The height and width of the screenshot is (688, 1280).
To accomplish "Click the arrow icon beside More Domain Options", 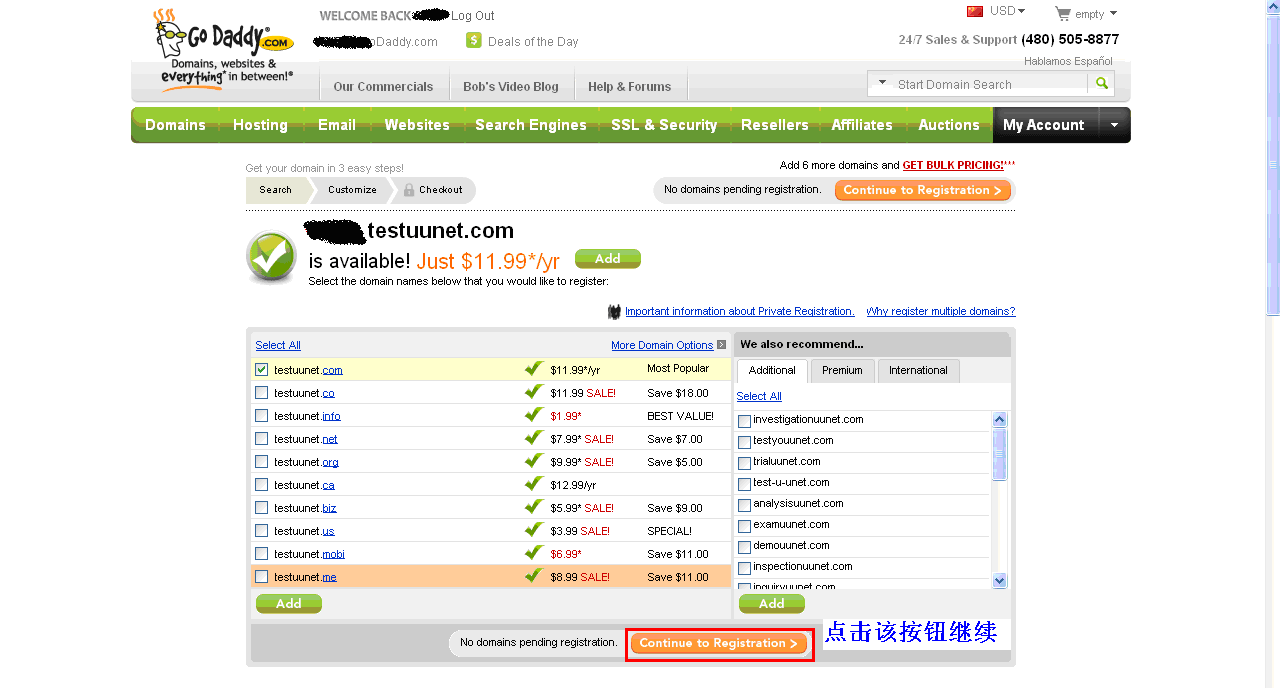I will pyautogui.click(x=721, y=345).
